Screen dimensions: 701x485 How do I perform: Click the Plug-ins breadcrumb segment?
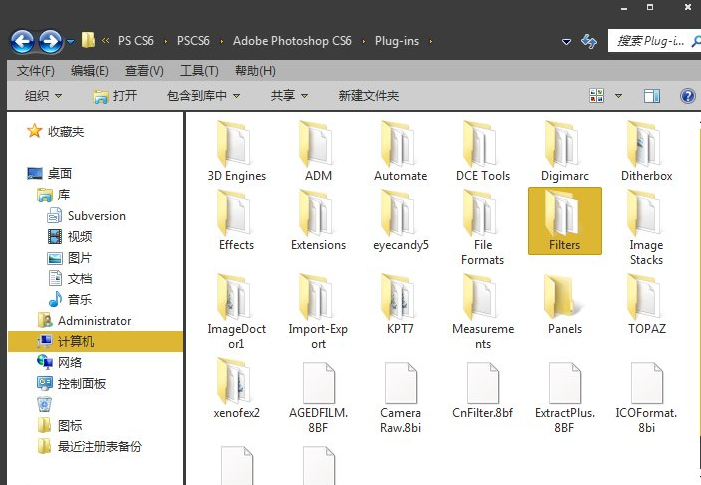(397, 41)
